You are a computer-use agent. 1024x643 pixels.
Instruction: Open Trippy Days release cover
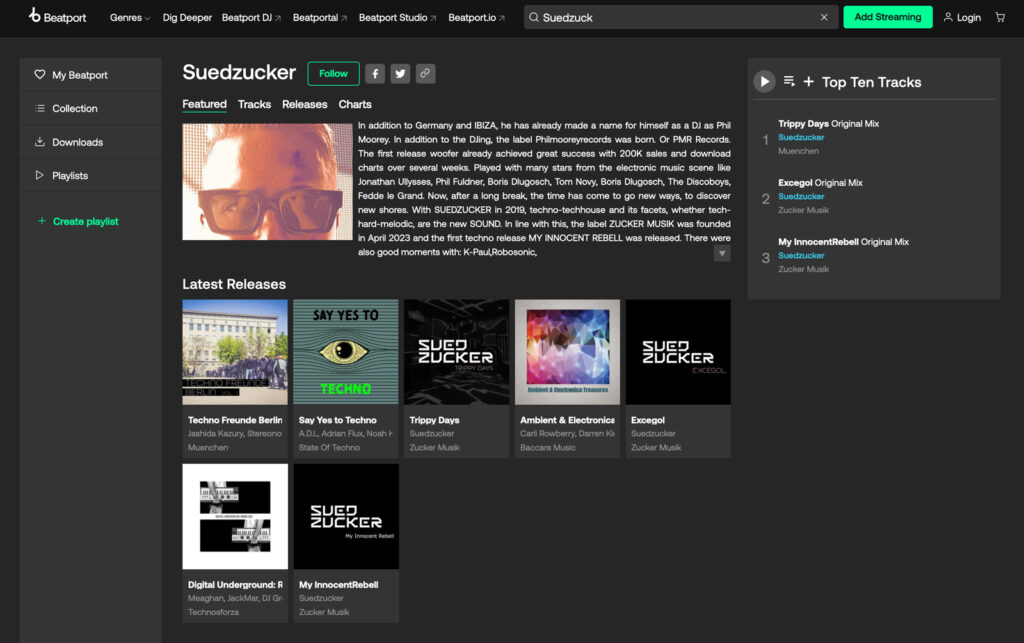[x=456, y=352]
